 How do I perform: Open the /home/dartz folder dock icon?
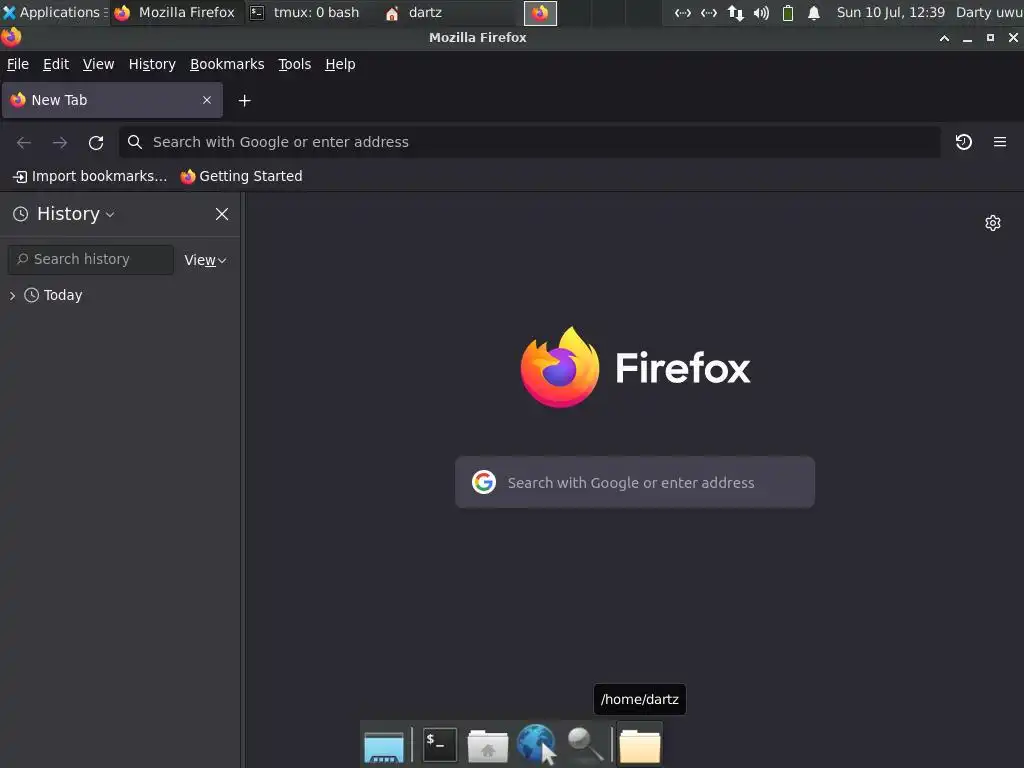click(x=640, y=746)
